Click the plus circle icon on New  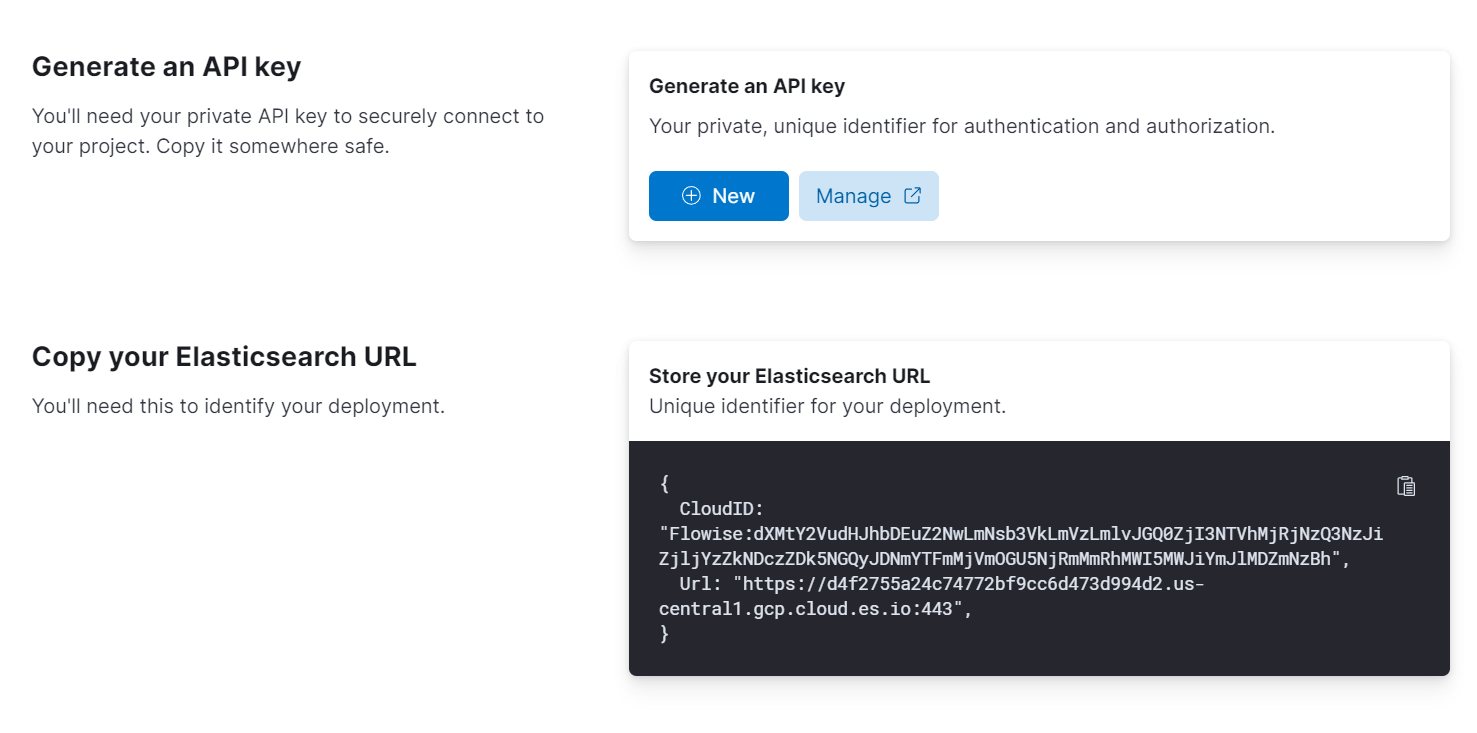(x=691, y=196)
